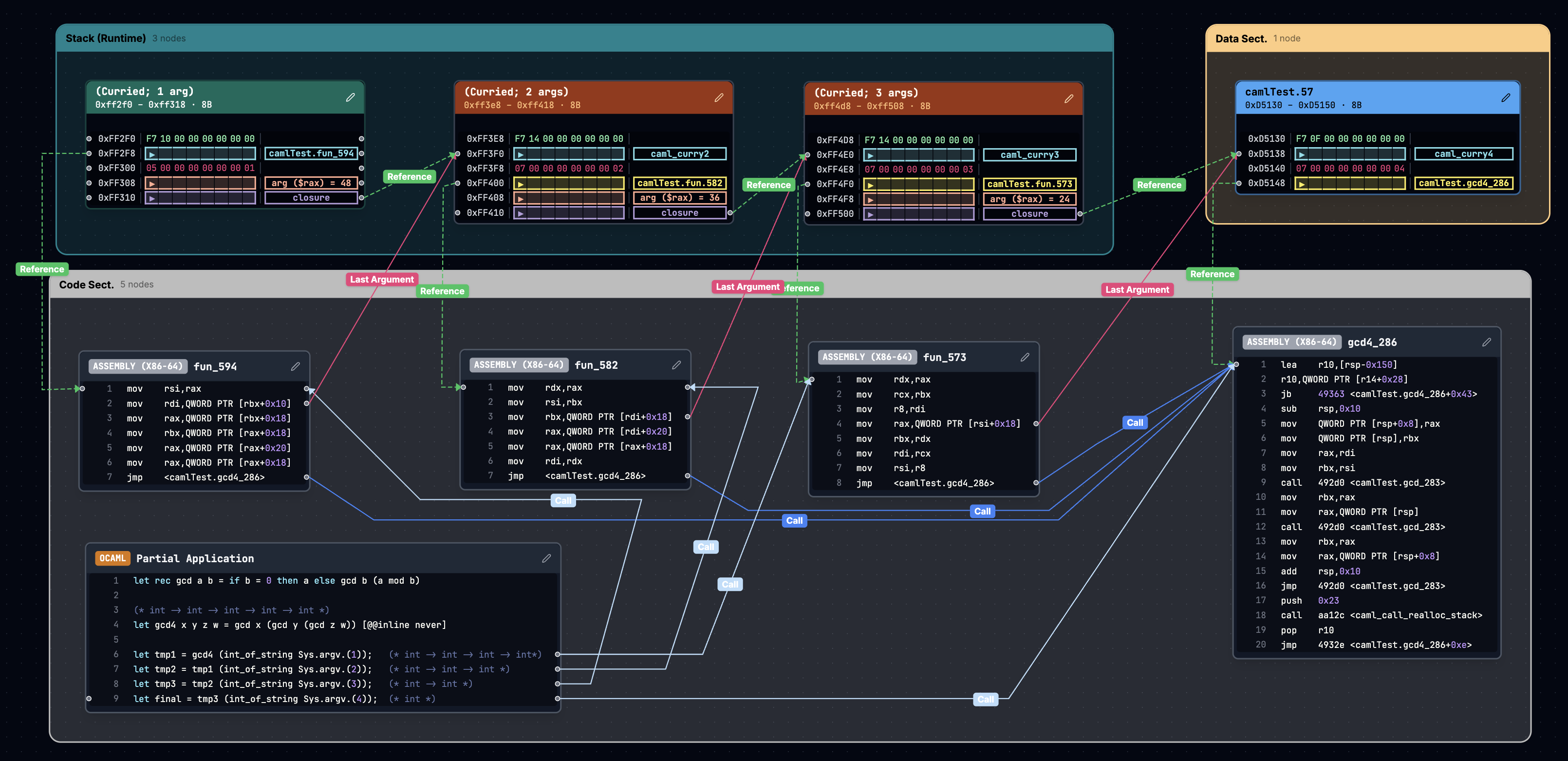Click the Reference label left of Code Sect.
Screen dimensions: 1568x761
point(42,269)
